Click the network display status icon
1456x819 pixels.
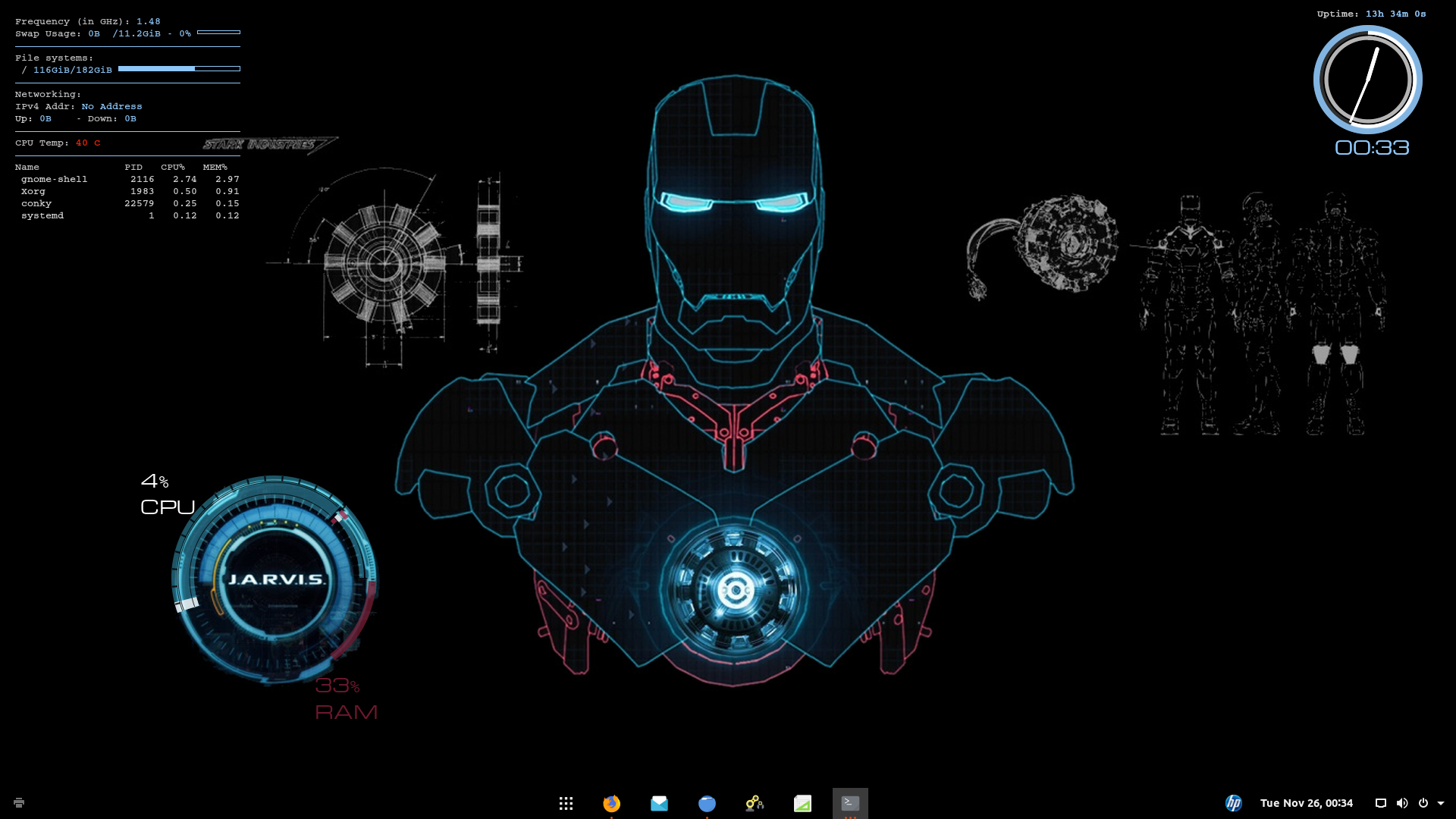click(1381, 803)
